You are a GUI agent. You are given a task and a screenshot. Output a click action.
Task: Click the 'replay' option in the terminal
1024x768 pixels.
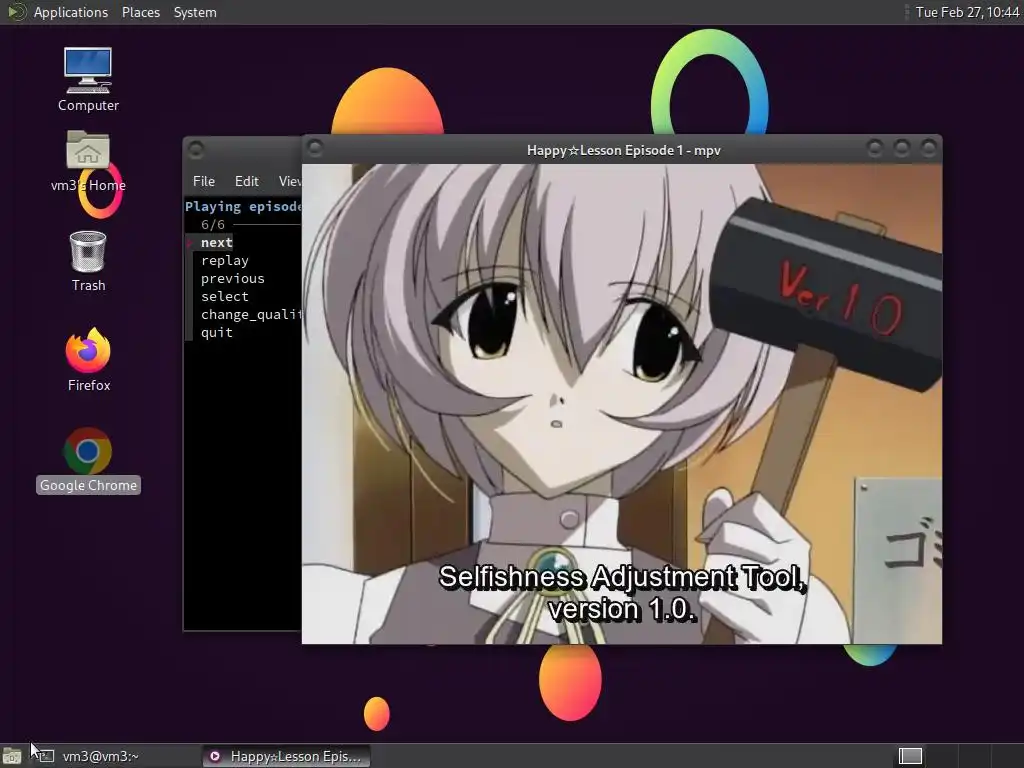[x=225, y=261]
